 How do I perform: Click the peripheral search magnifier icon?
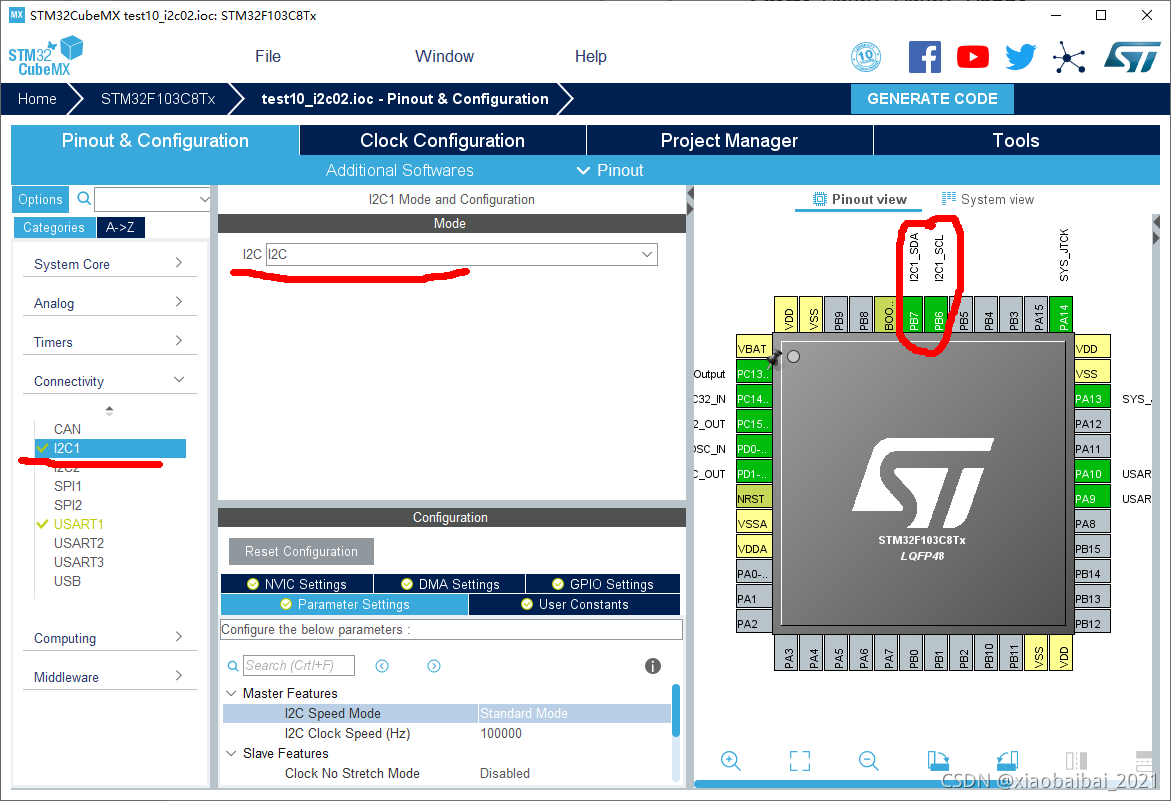point(84,199)
